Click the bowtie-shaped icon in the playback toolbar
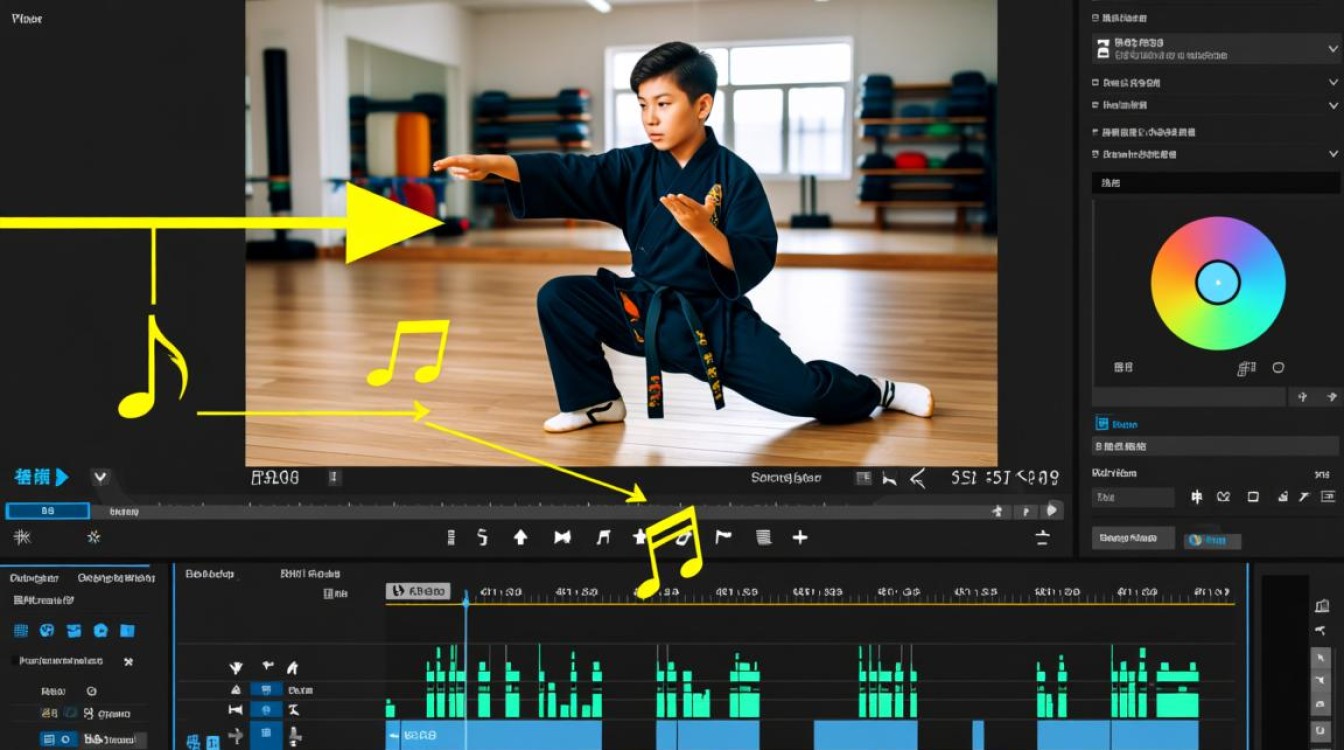This screenshot has height=750, width=1344. [x=562, y=537]
